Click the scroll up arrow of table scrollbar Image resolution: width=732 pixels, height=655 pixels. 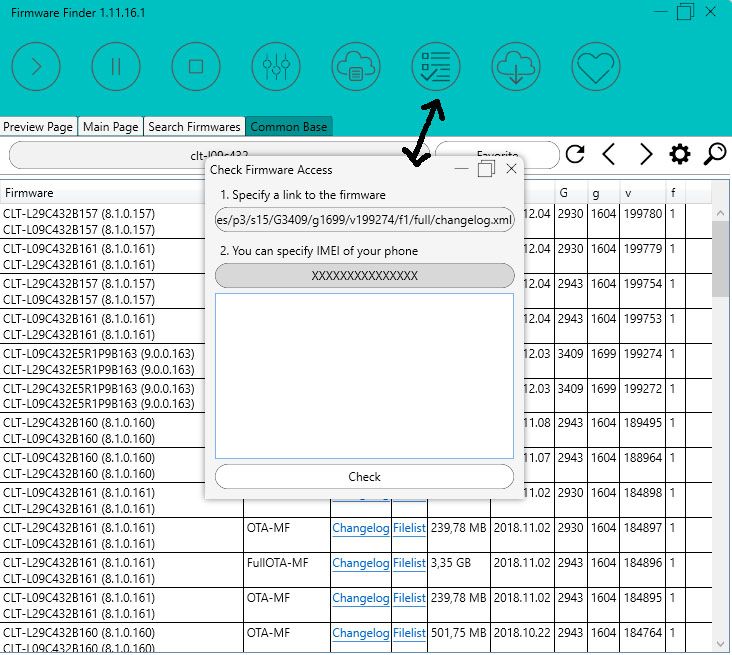(720, 213)
